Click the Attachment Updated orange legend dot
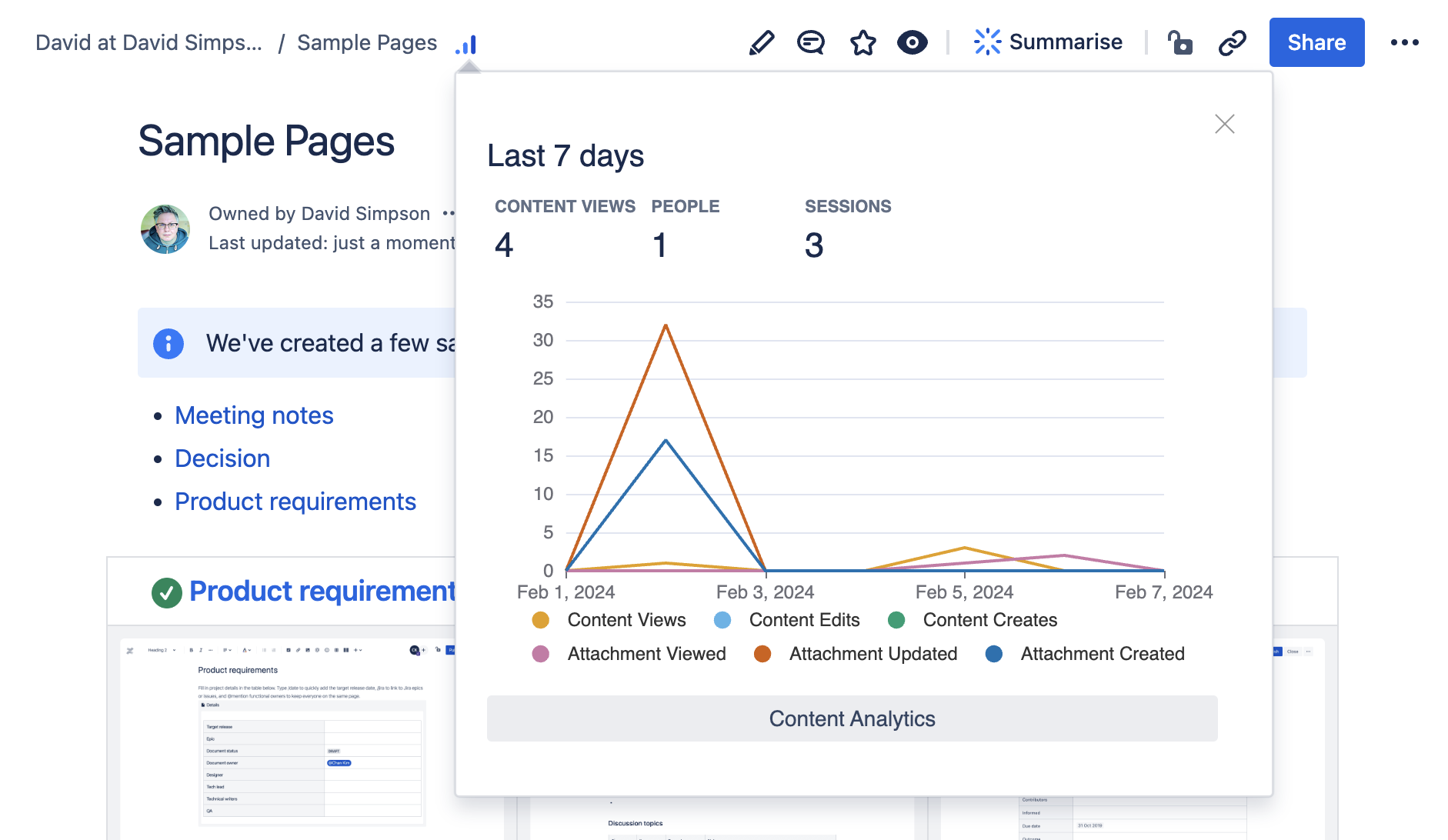This screenshot has height=840, width=1448. pyautogui.click(x=762, y=654)
